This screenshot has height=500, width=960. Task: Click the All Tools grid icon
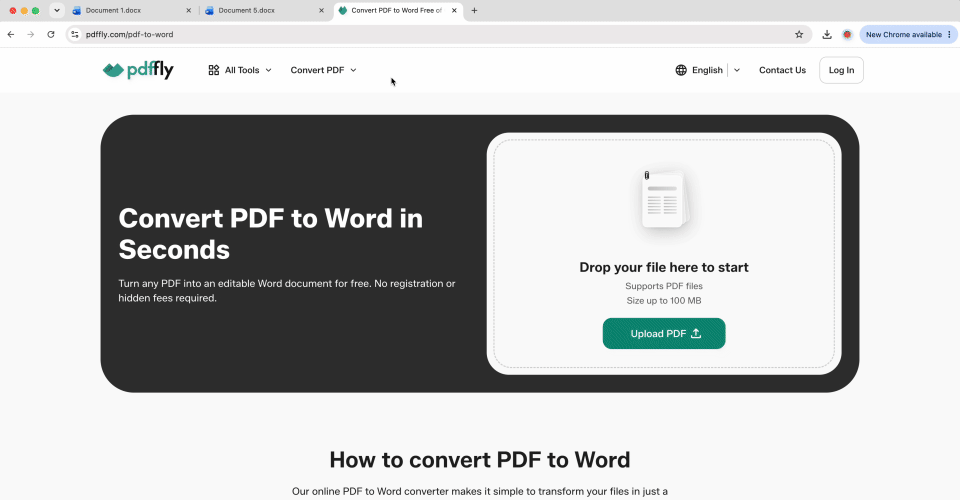(214, 70)
